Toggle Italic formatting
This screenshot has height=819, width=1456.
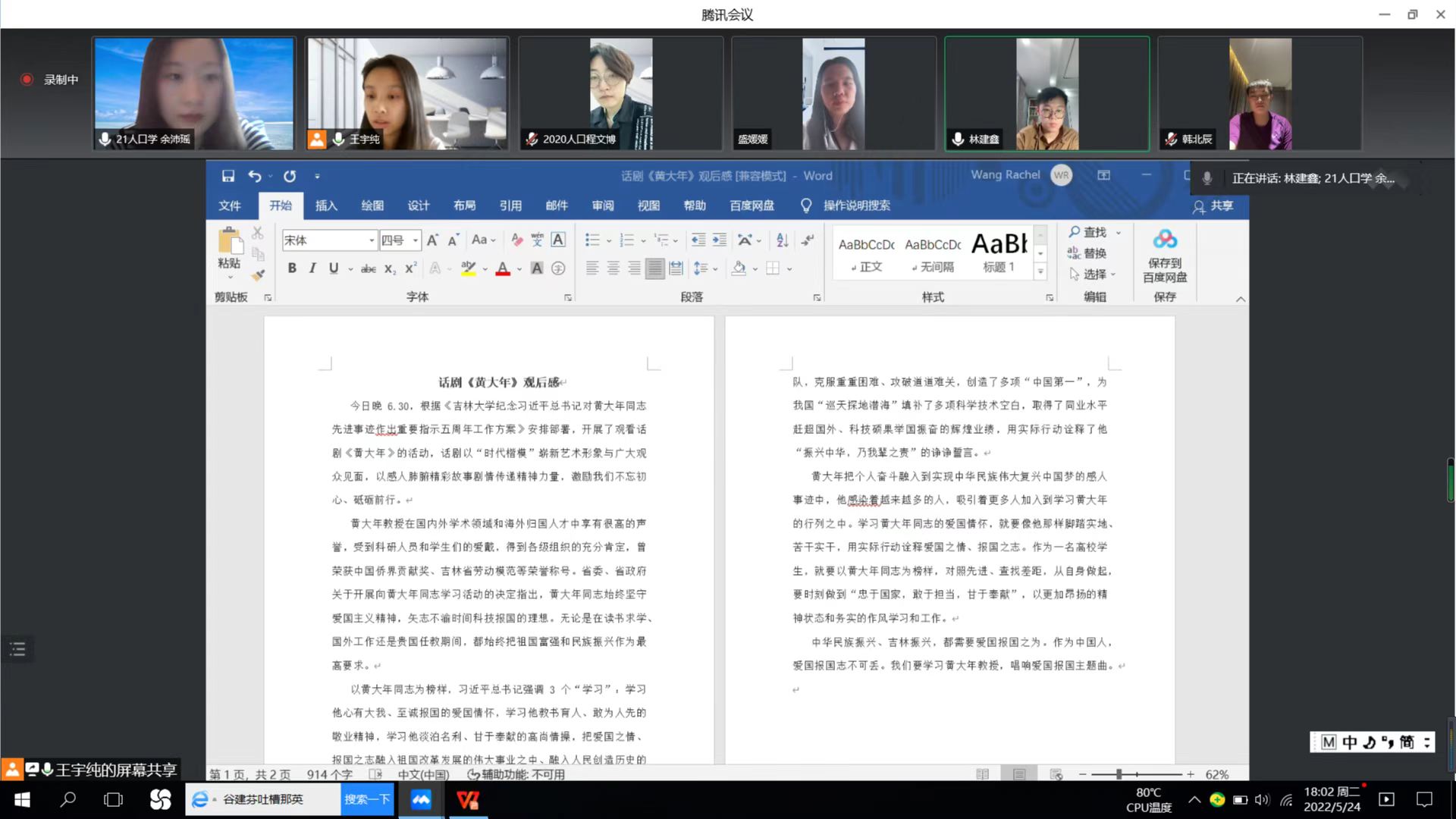[x=312, y=268]
